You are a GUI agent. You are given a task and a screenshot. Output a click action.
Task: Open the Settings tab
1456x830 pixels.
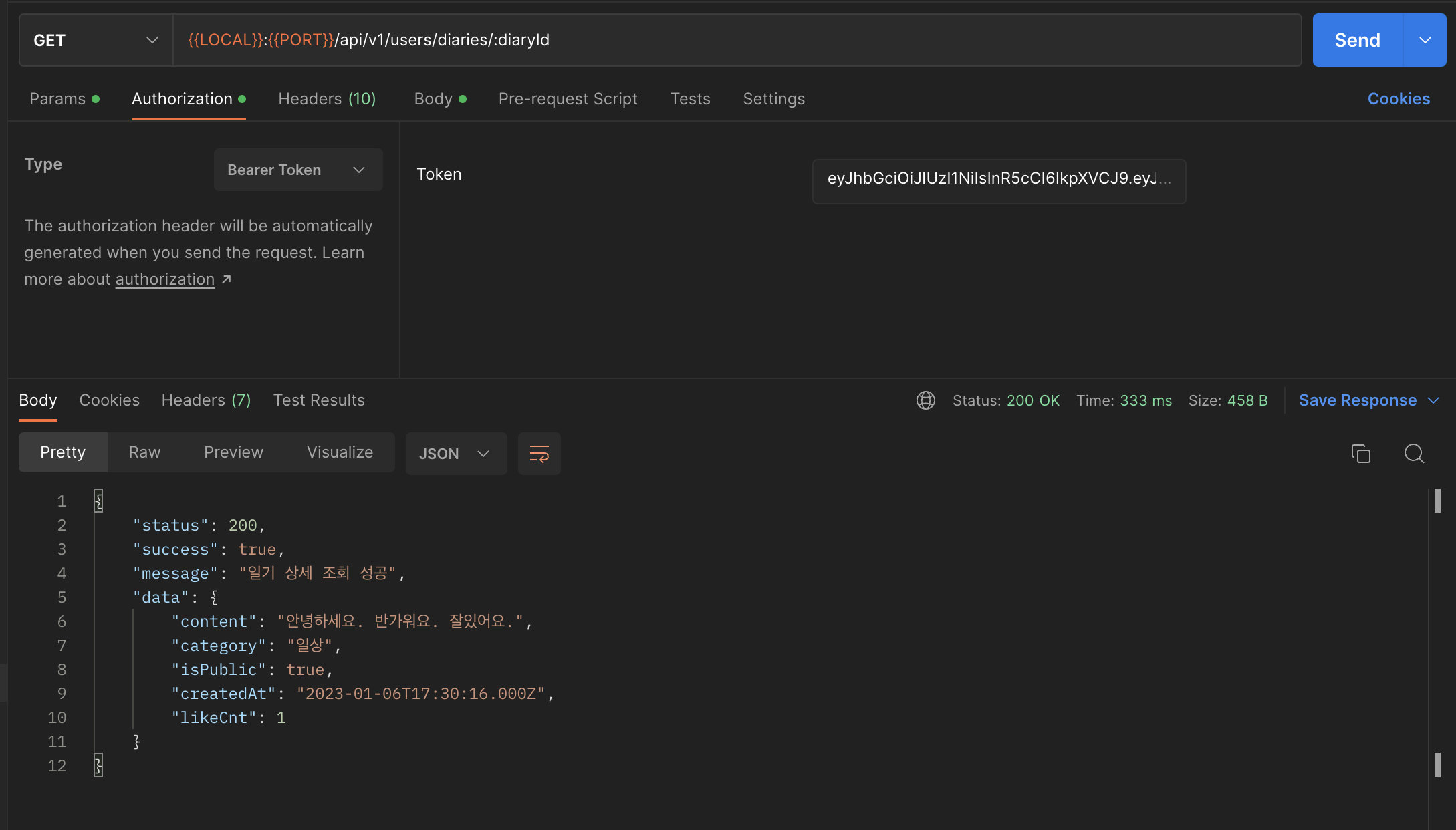click(x=773, y=99)
